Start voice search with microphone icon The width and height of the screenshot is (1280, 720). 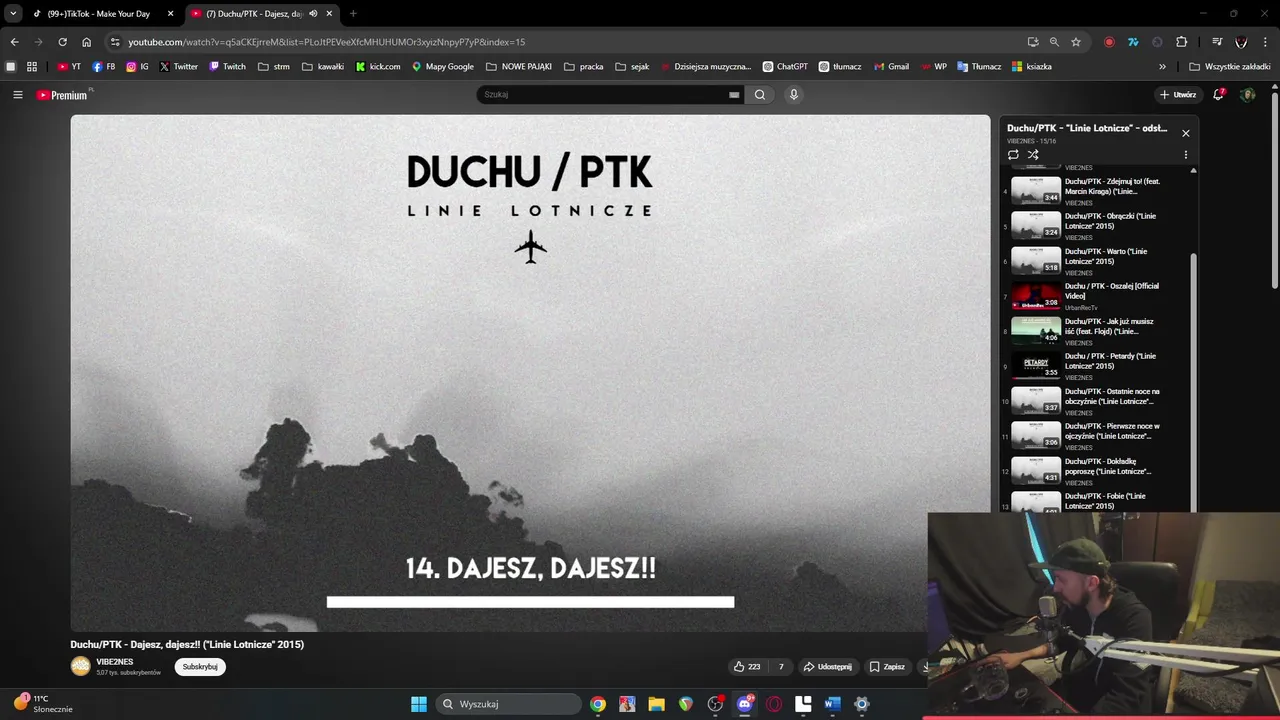(x=794, y=95)
